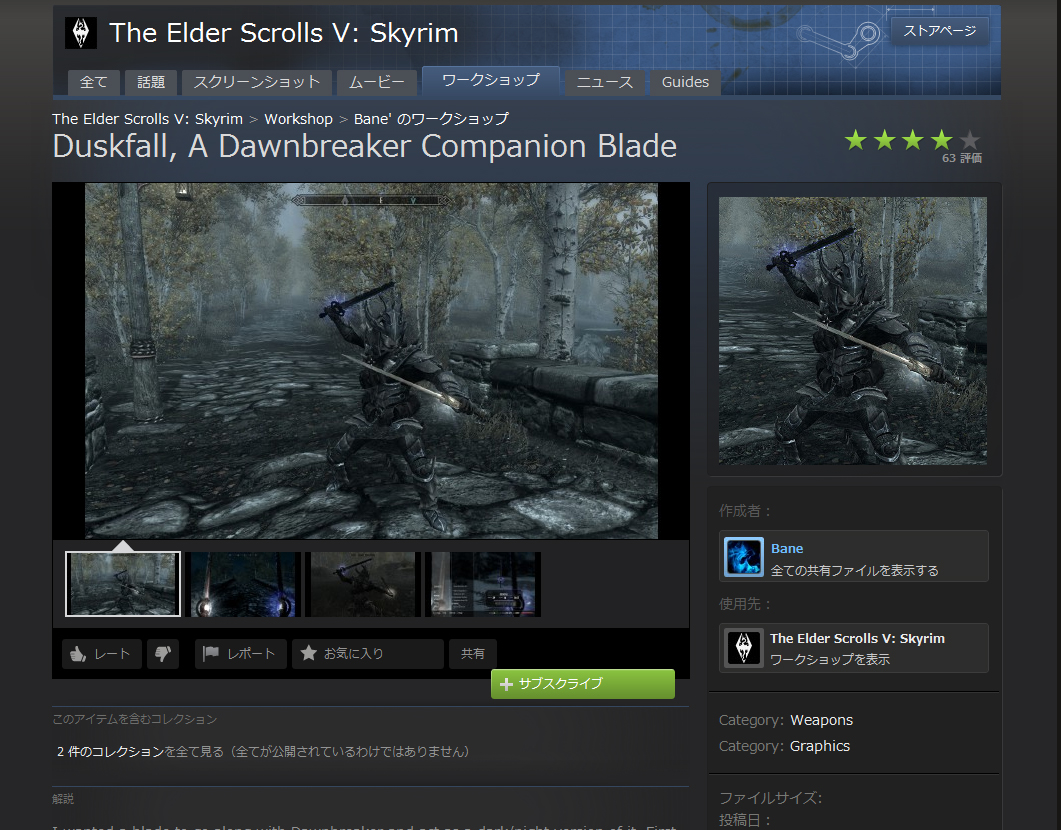Open Bane's avatar icon

point(743,557)
